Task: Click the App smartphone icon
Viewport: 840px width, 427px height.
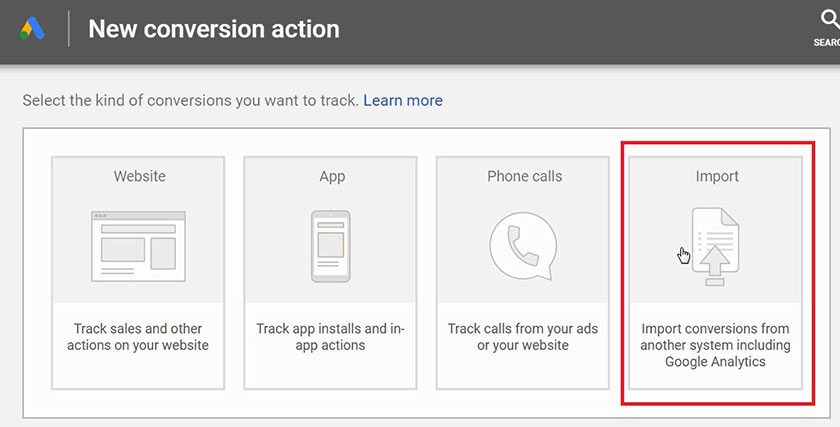Action: 331,245
